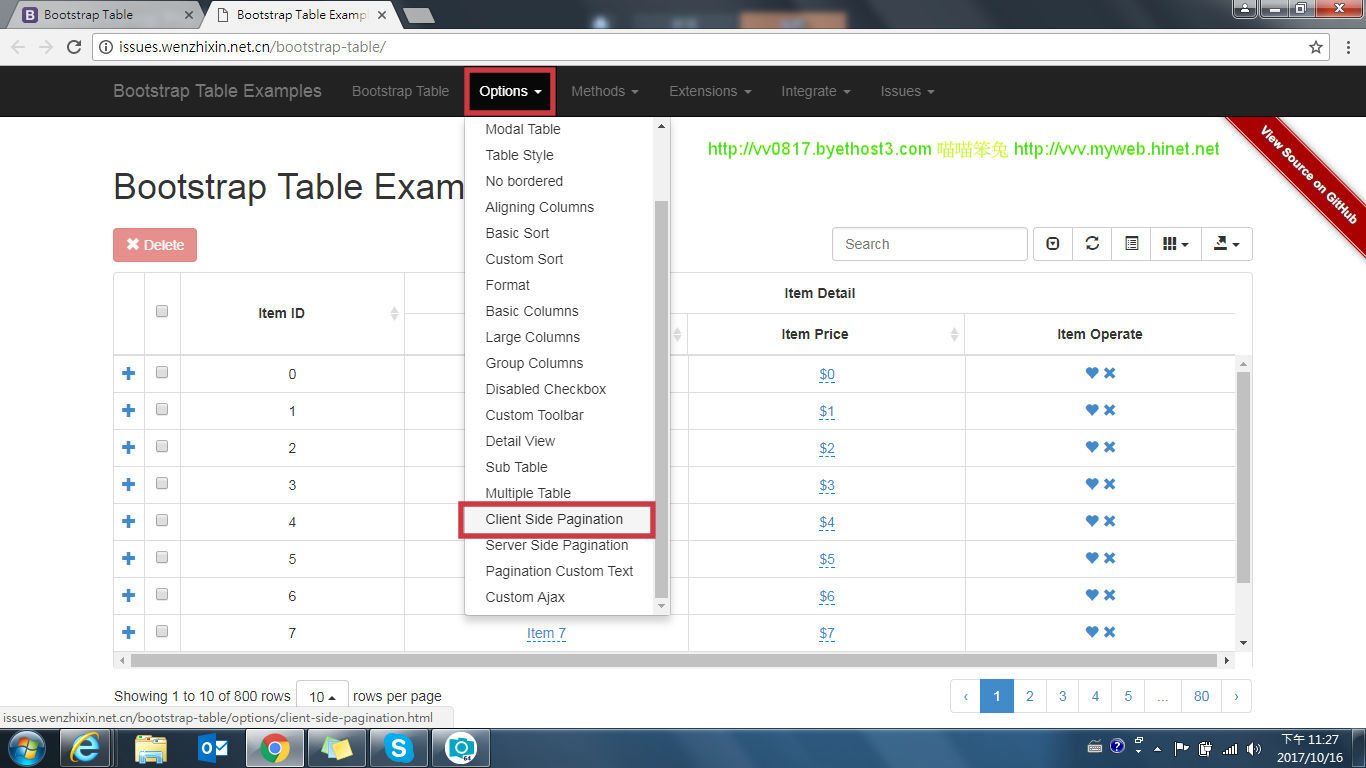Collapse the Options dropdown menu
Viewport: 1366px width, 768px height.
510,91
